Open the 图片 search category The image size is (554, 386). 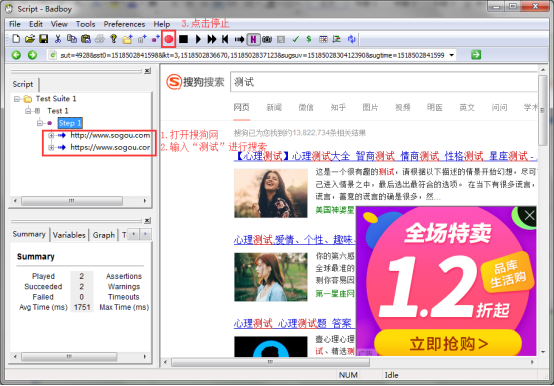point(370,107)
